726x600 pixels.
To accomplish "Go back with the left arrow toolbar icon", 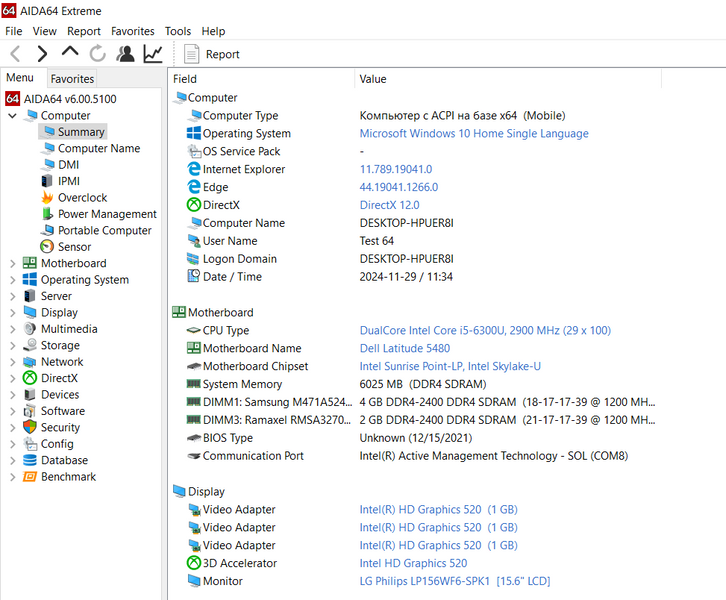I will [x=15, y=54].
